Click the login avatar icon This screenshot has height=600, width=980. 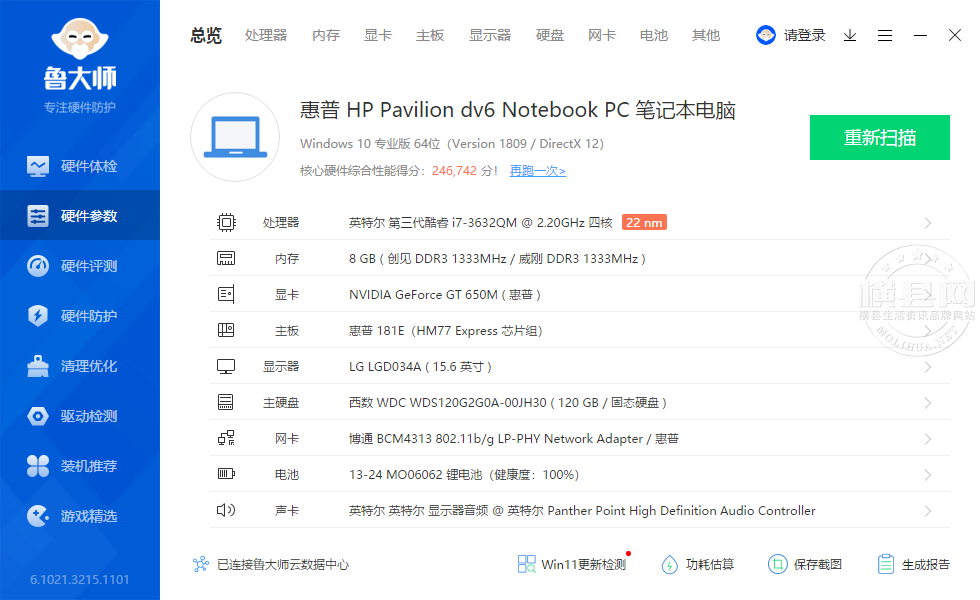pos(766,35)
